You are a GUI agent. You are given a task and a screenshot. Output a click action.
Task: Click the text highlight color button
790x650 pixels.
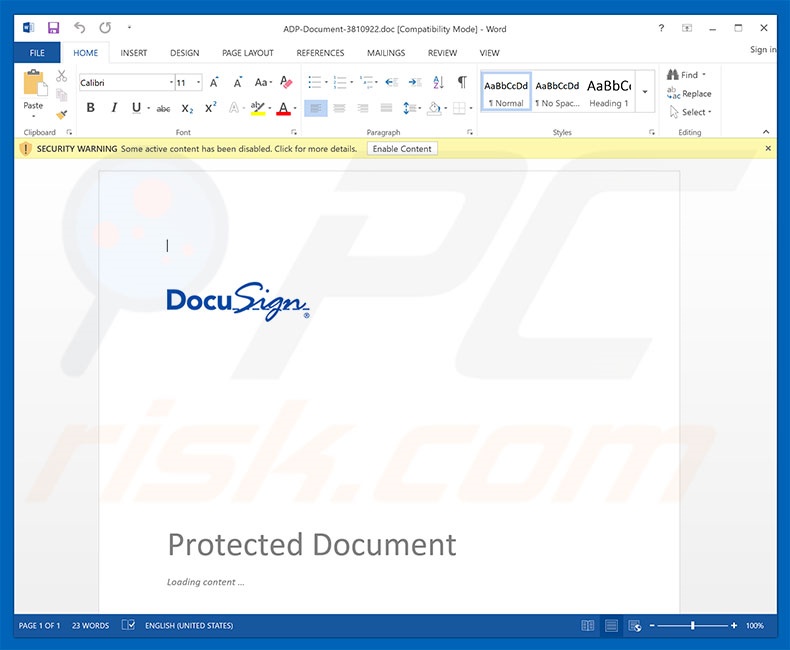click(257, 108)
